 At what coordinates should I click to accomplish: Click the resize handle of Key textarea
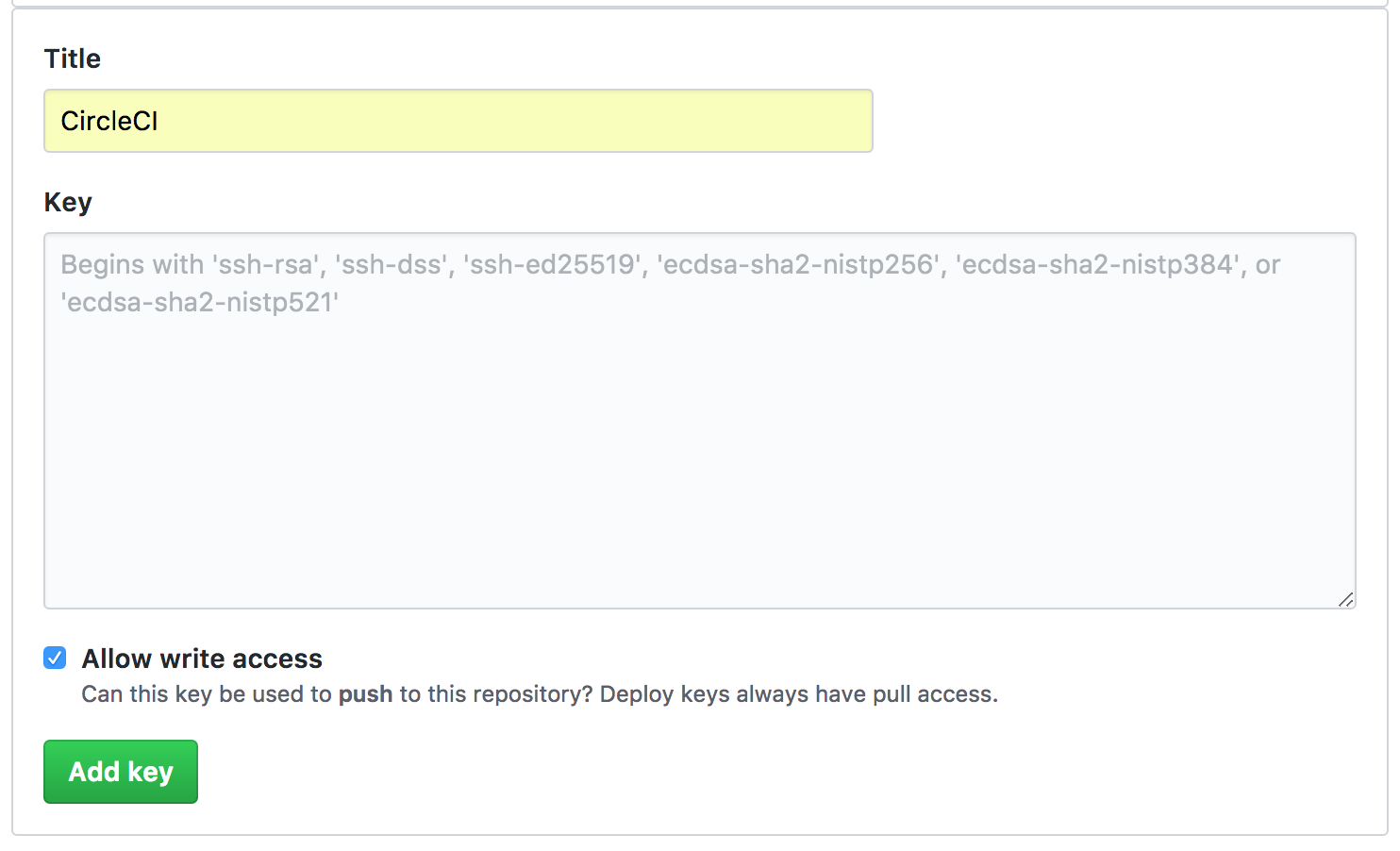click(x=1345, y=599)
